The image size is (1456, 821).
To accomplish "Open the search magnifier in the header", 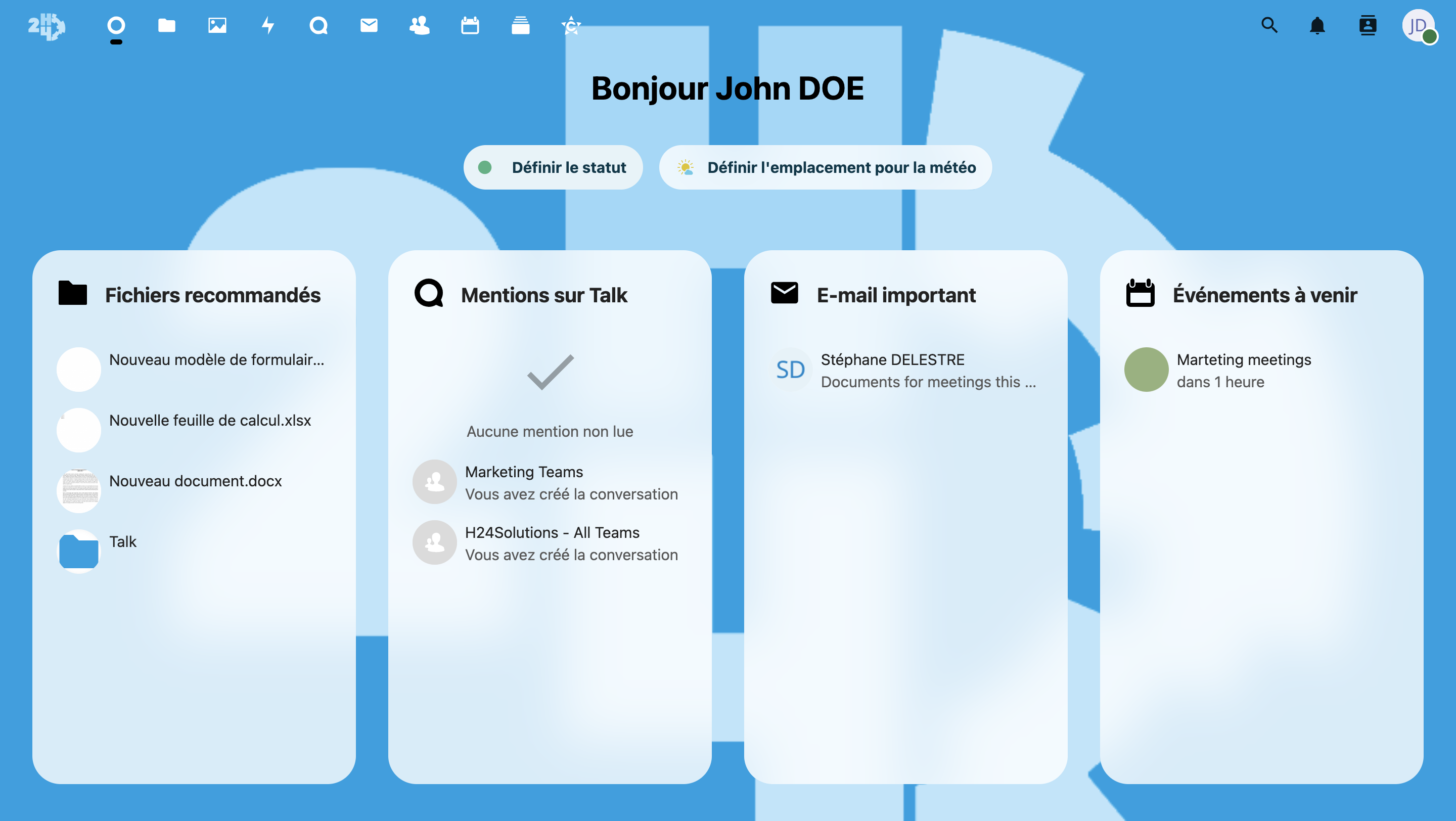I will click(x=1269, y=25).
